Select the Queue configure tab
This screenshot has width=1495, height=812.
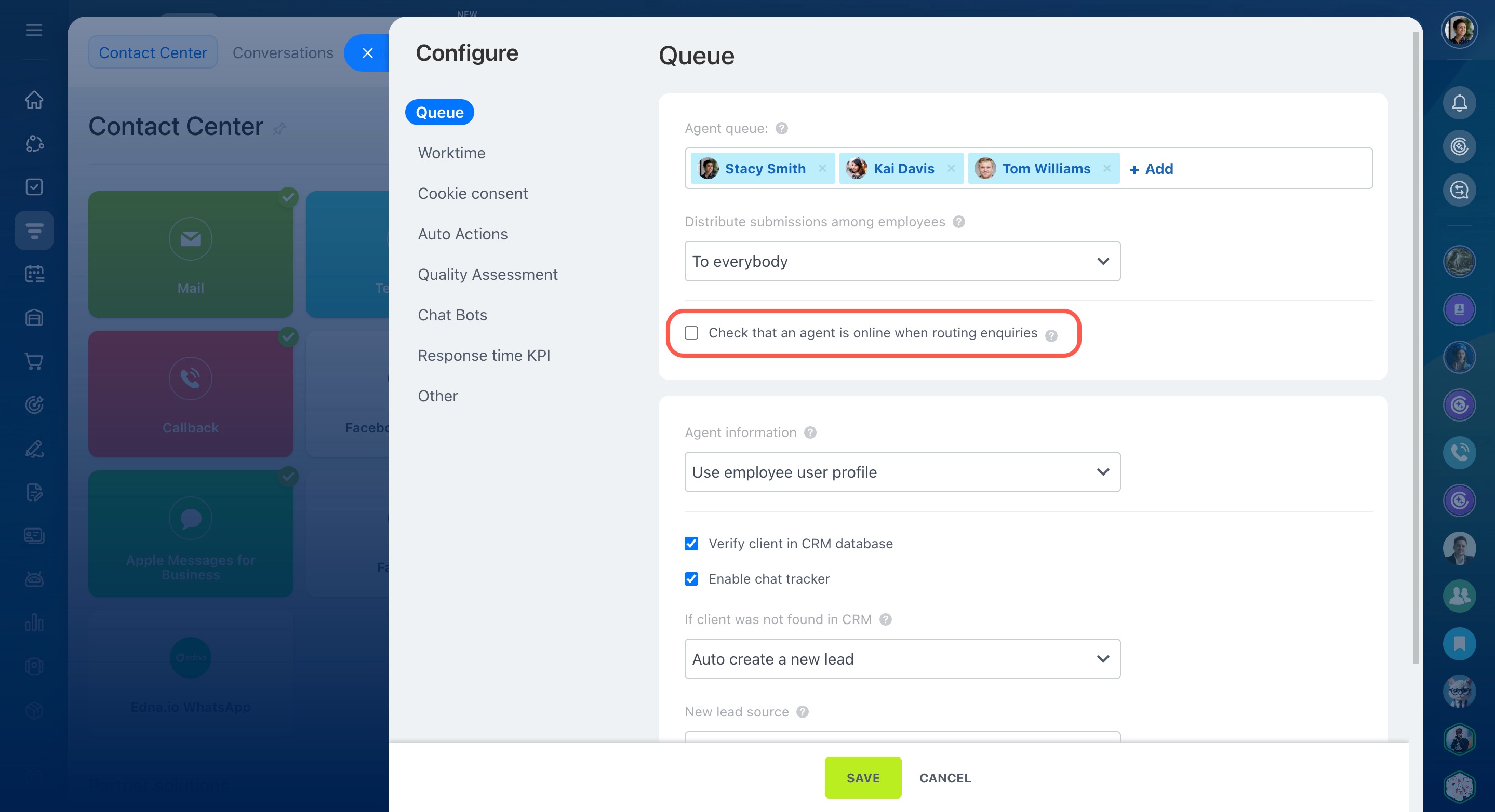(x=439, y=113)
